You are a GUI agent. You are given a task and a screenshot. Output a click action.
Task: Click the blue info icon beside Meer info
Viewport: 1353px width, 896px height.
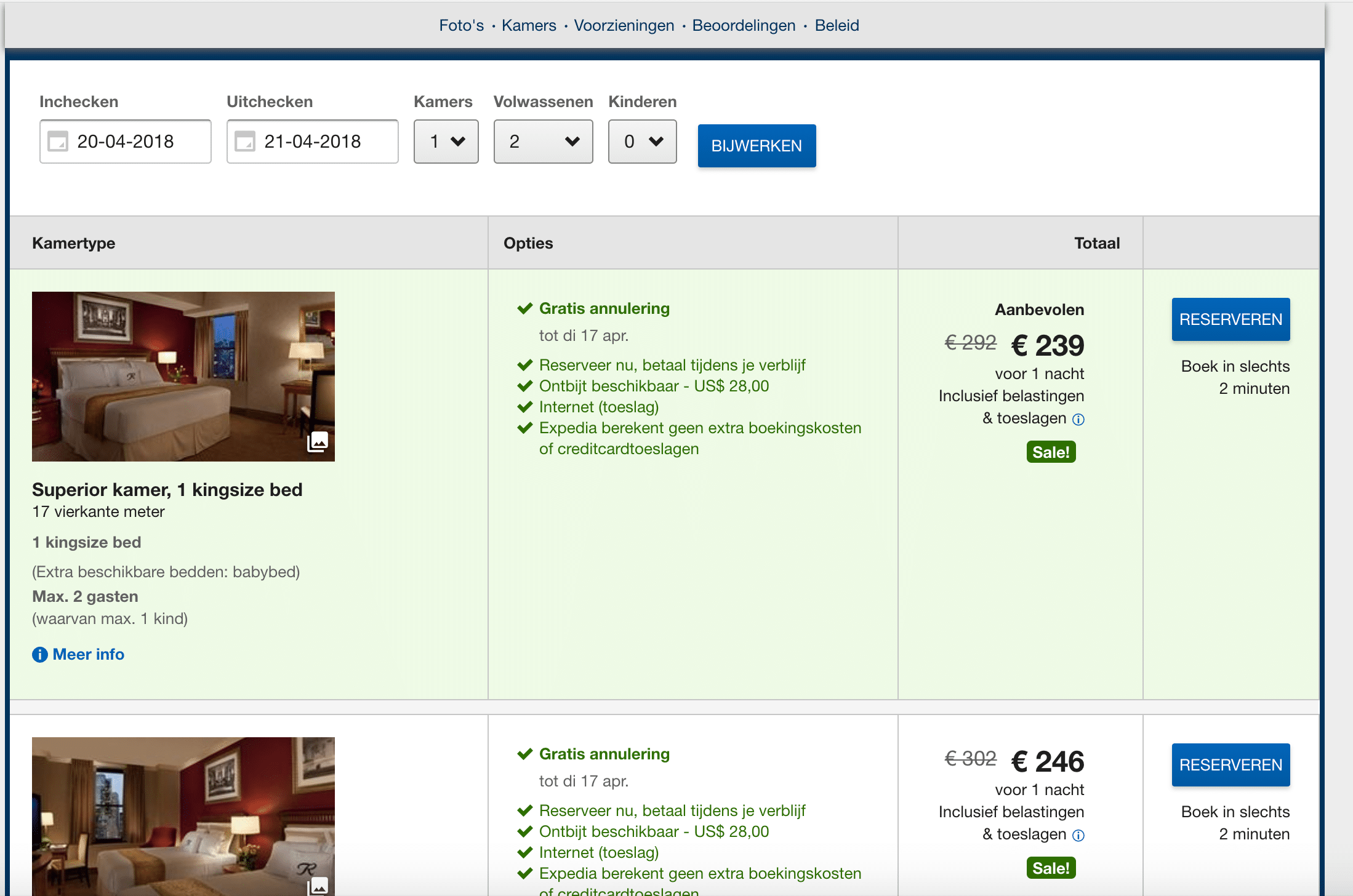40,655
